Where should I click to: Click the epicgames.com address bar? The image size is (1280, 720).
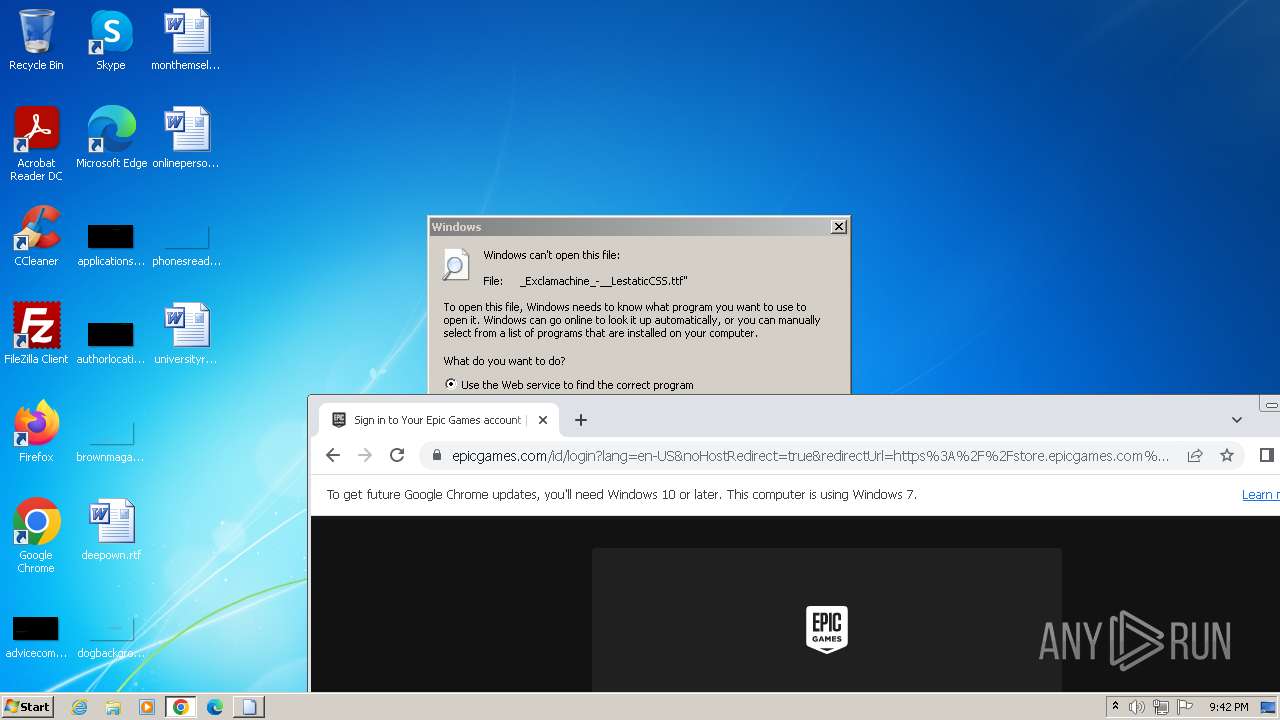810,455
